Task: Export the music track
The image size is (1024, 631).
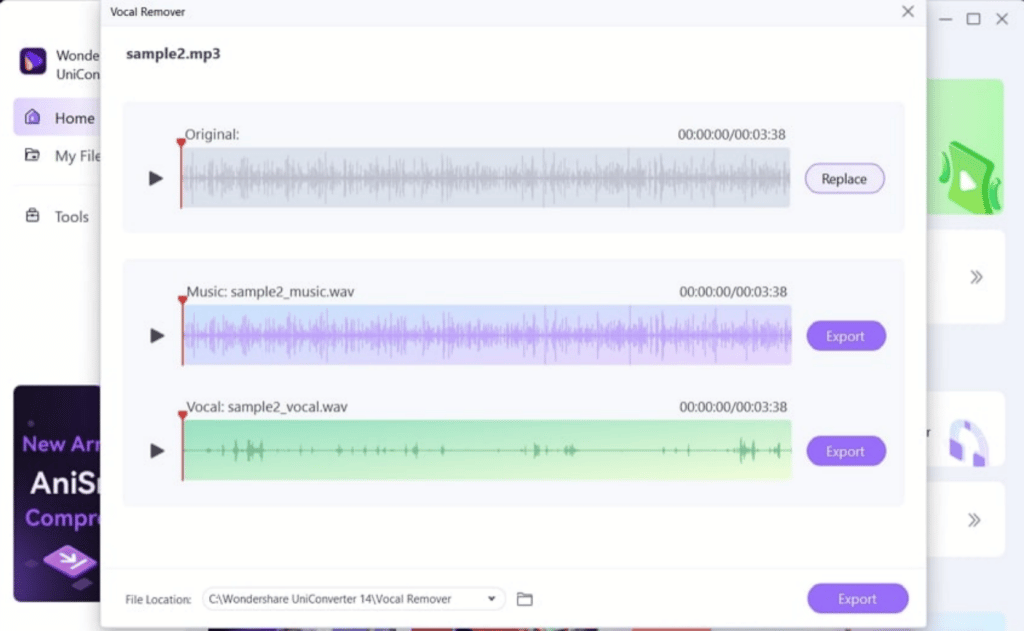Action: click(846, 336)
